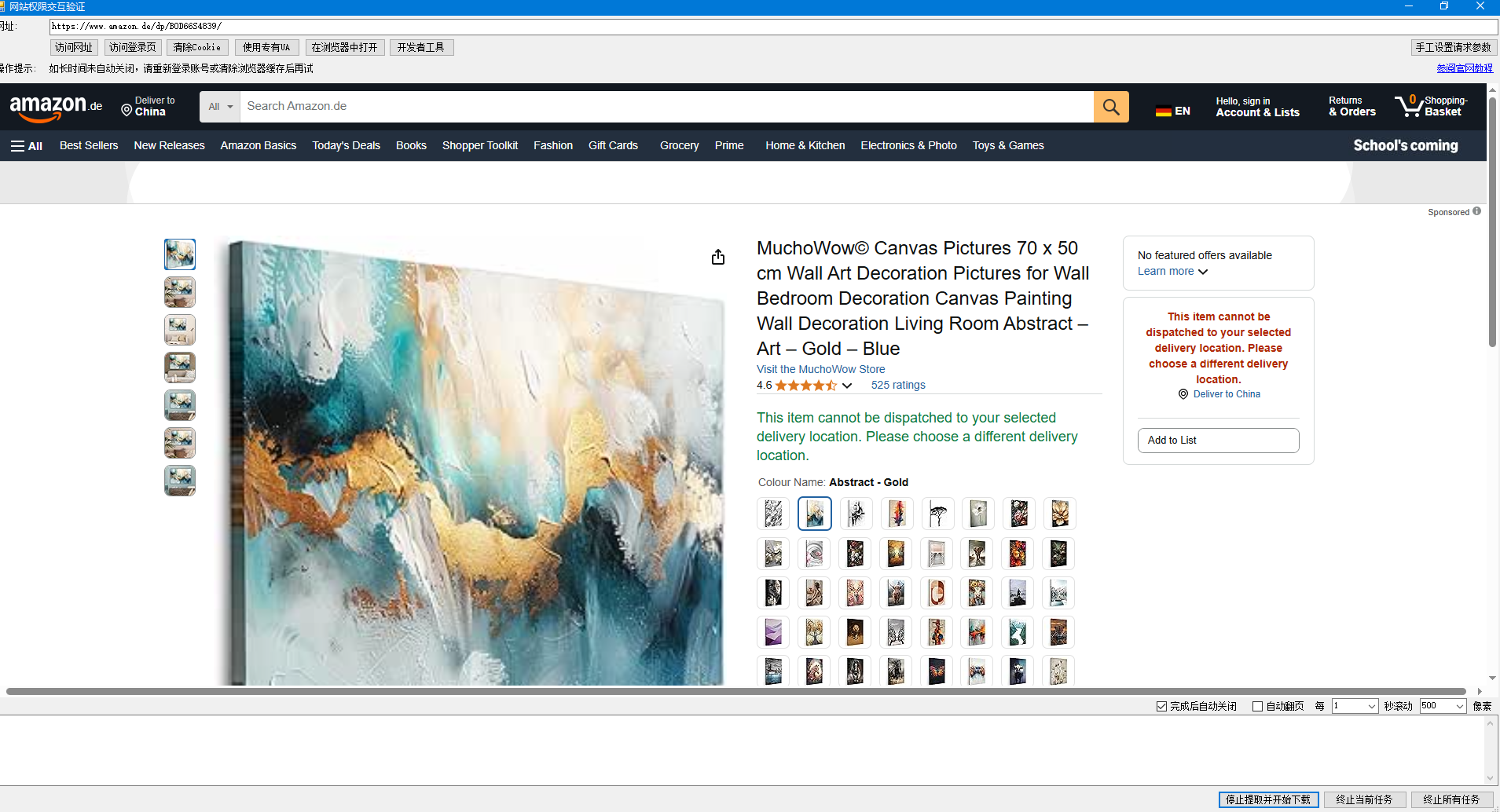This screenshot has width=1500, height=812.
Task: Expand the search category All dropdown
Action: pyautogui.click(x=220, y=107)
